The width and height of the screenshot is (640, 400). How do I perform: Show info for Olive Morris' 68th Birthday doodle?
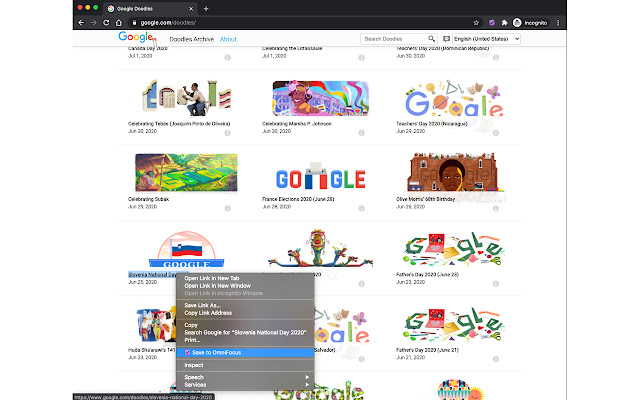tap(496, 208)
